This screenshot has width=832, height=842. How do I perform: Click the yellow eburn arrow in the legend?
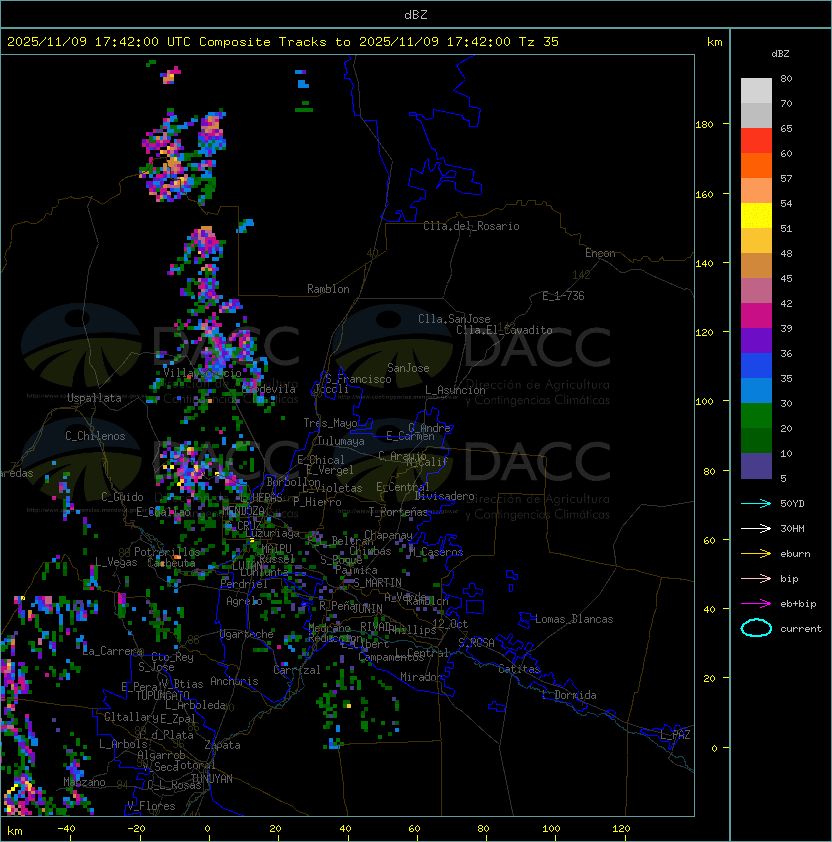(x=756, y=554)
